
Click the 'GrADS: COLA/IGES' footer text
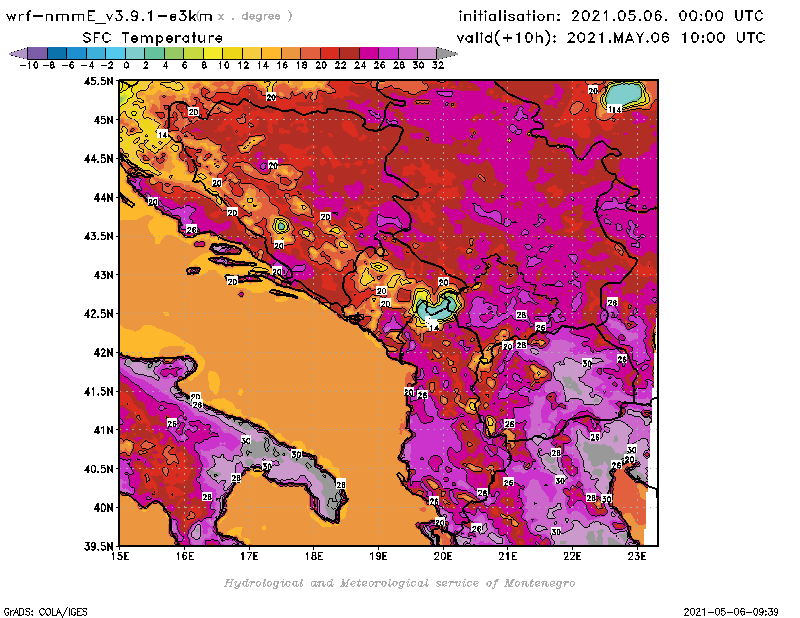45,612
